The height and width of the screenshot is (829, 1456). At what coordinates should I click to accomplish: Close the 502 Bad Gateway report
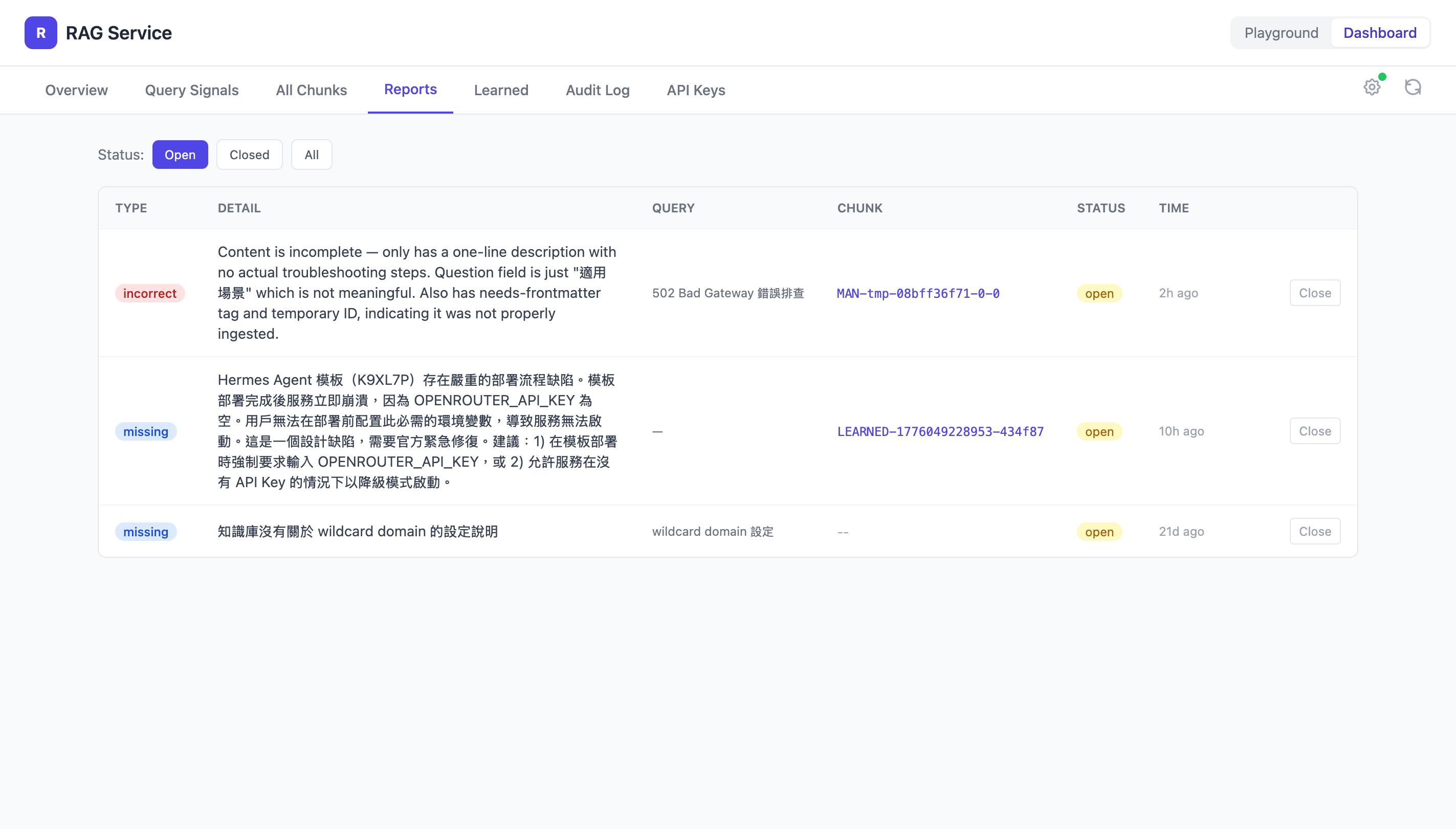click(x=1314, y=293)
